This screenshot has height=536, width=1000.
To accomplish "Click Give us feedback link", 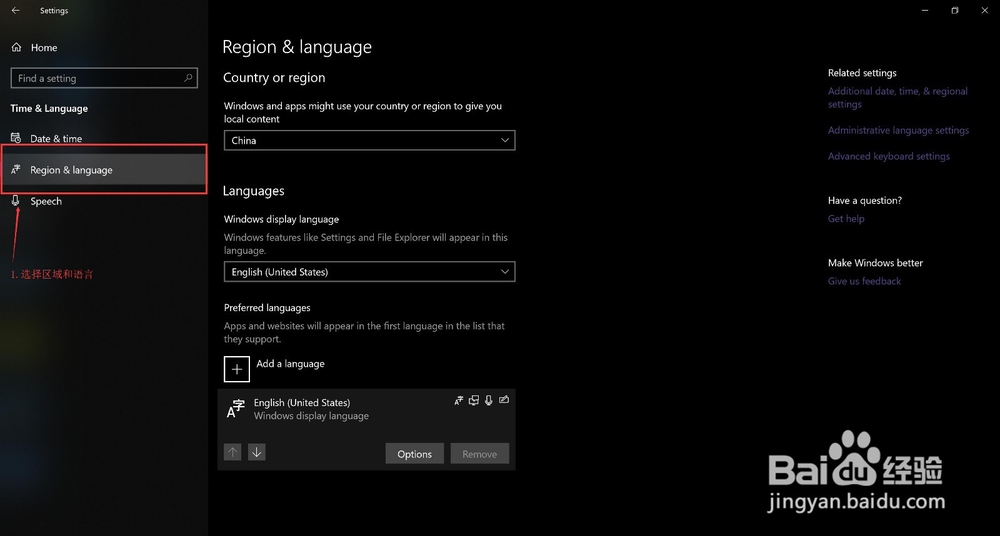I will click(x=864, y=281).
